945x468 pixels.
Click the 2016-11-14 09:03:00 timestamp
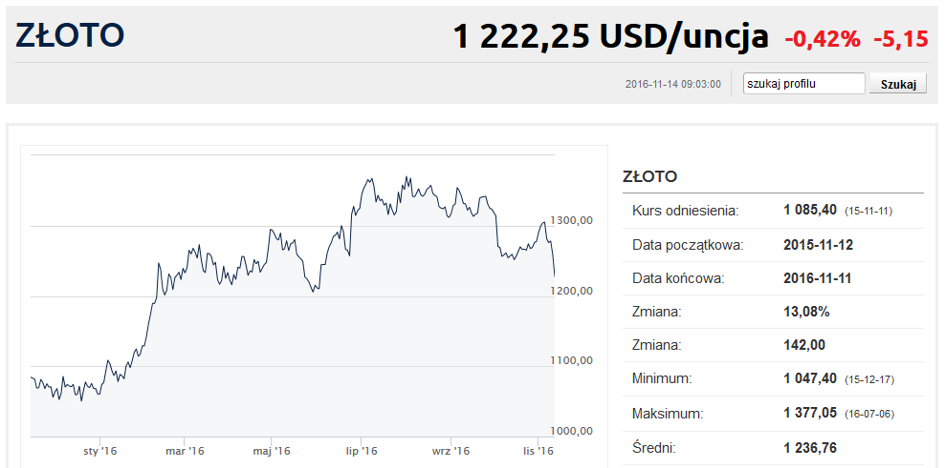[x=673, y=84]
